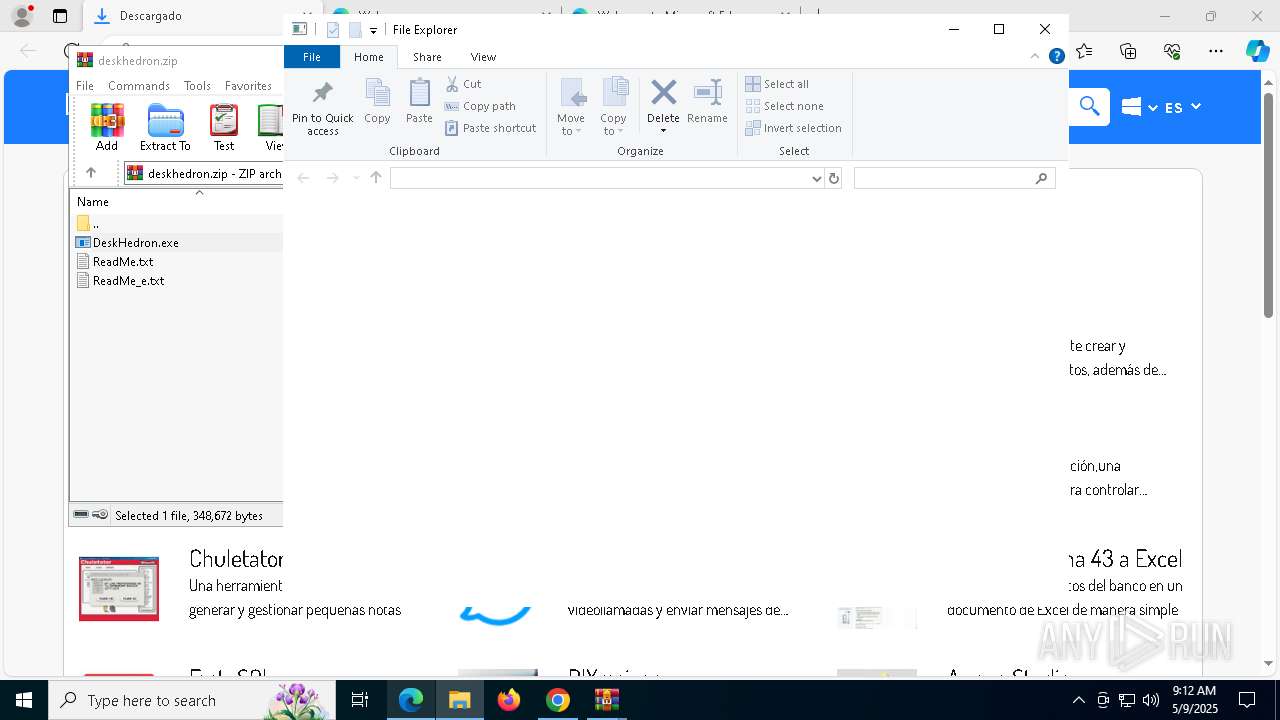Select ReadMe.txt in the archive
Screen dimensions: 1280x720
point(123,261)
